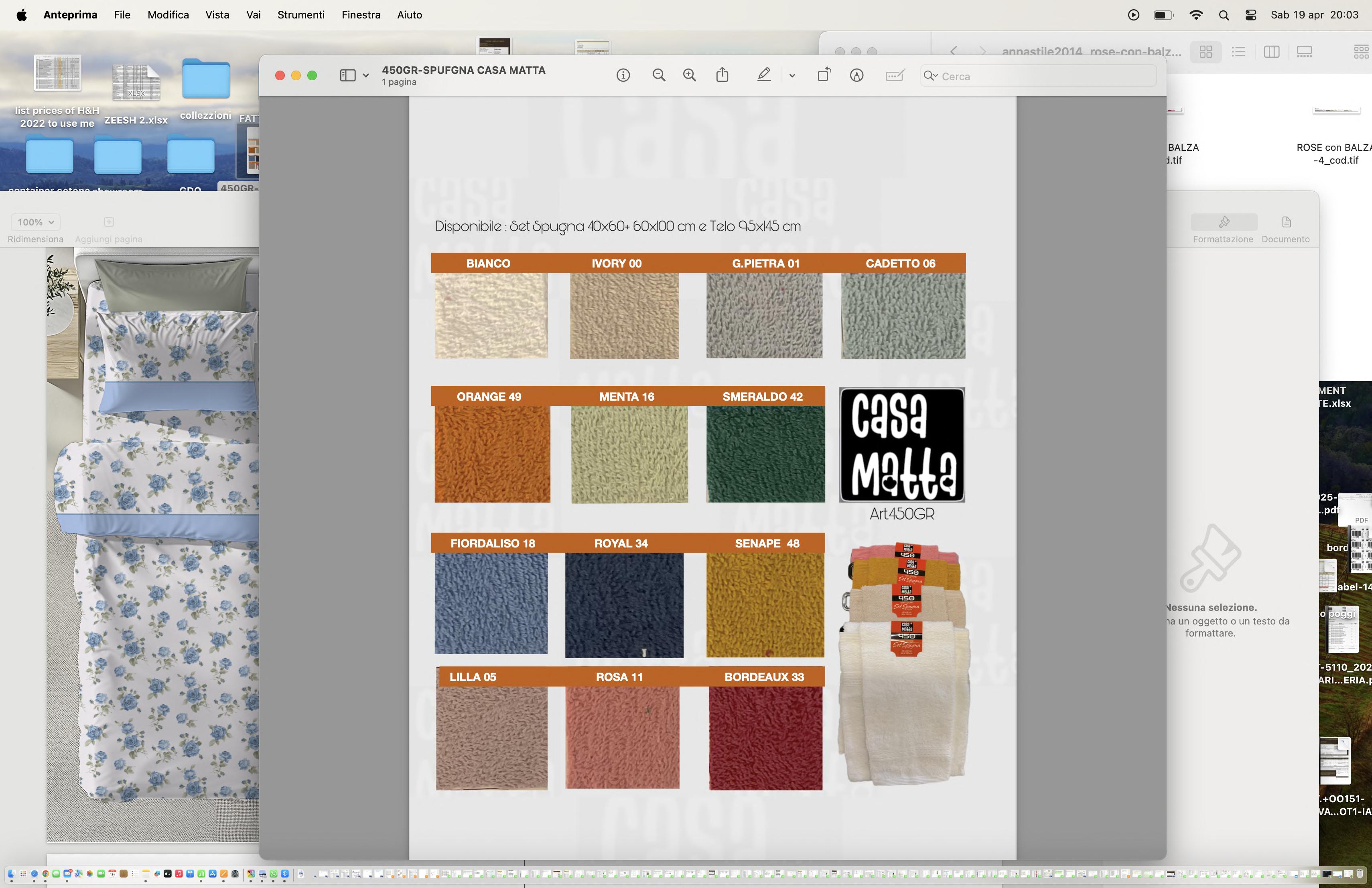
Task: Switch Finder to list view
Action: (1238, 52)
